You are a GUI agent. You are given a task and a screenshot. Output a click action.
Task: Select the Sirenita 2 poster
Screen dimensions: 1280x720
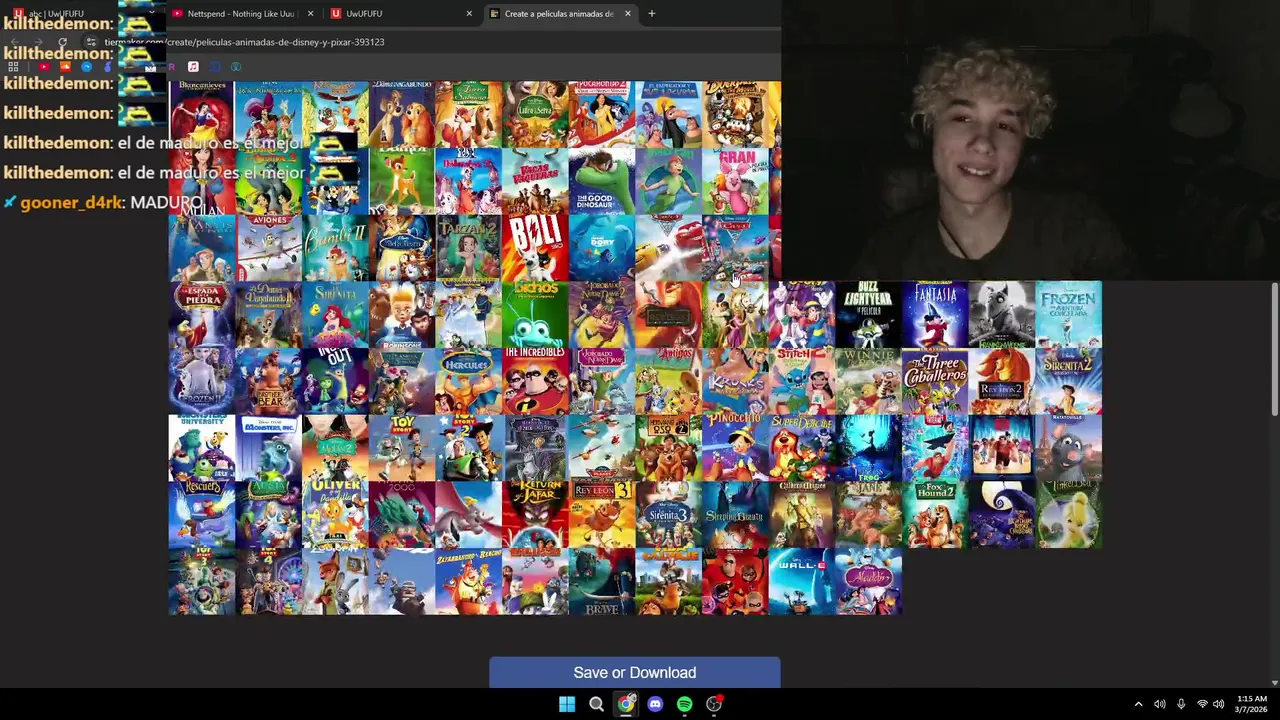[x=1069, y=382]
